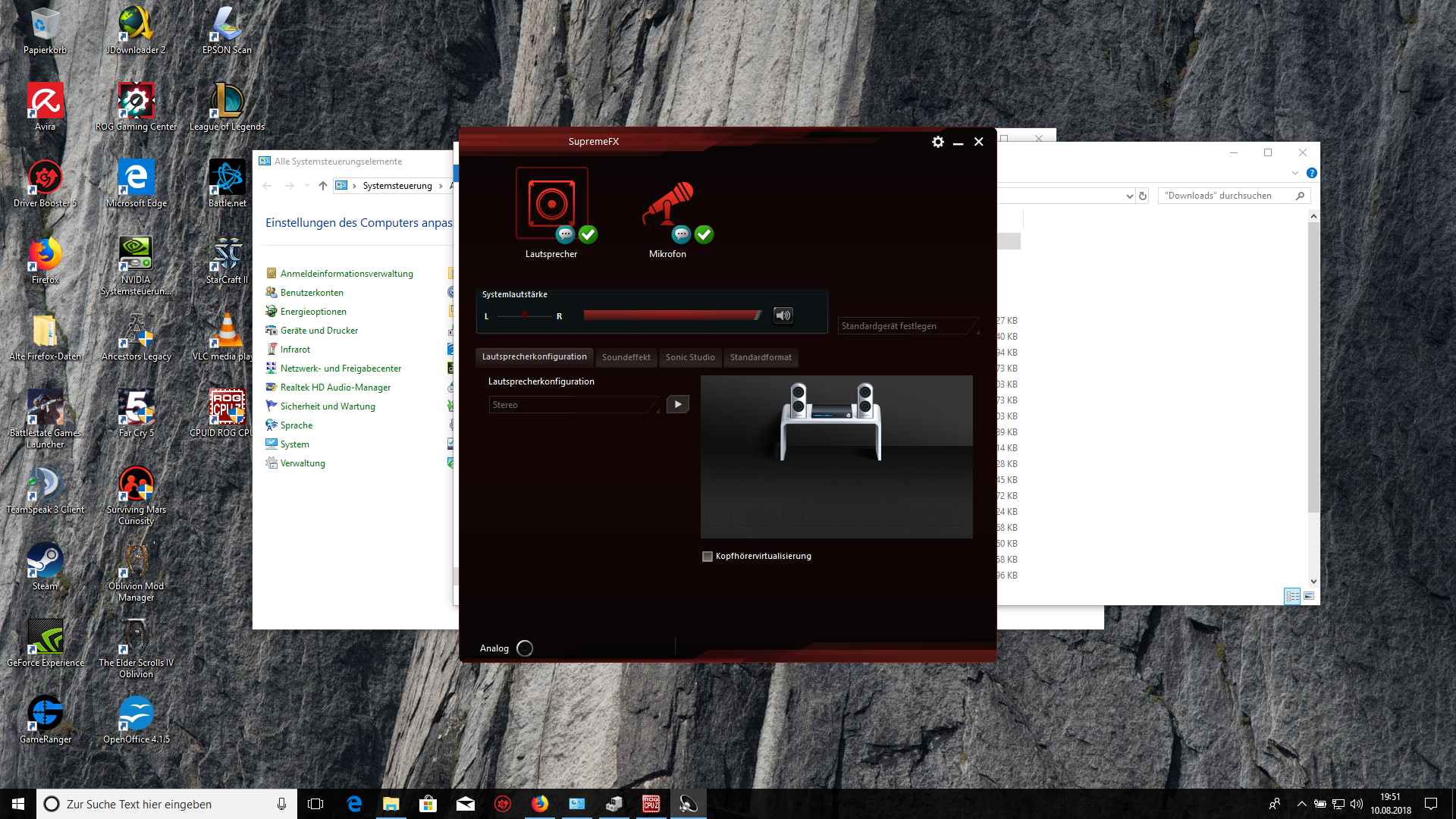
Task: Click the Energieoptionen control panel link
Action: click(313, 312)
